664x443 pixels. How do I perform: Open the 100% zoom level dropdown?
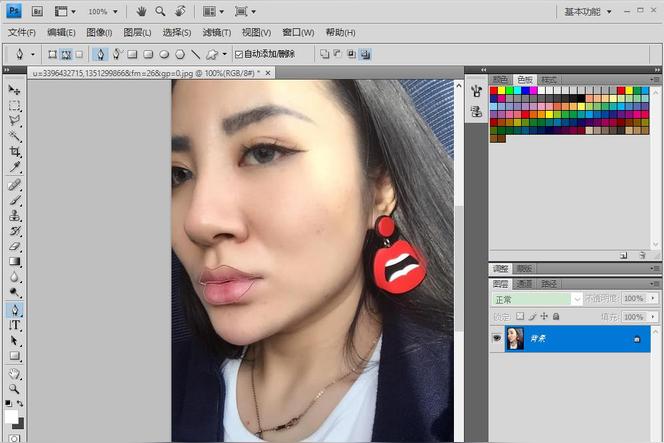103,12
